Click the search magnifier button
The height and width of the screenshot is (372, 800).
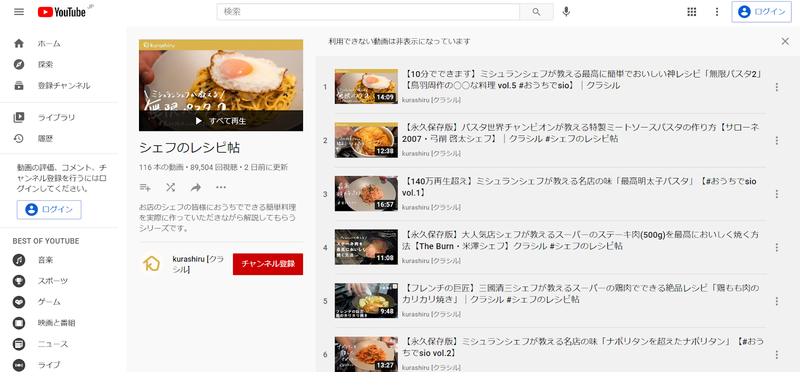(x=536, y=12)
